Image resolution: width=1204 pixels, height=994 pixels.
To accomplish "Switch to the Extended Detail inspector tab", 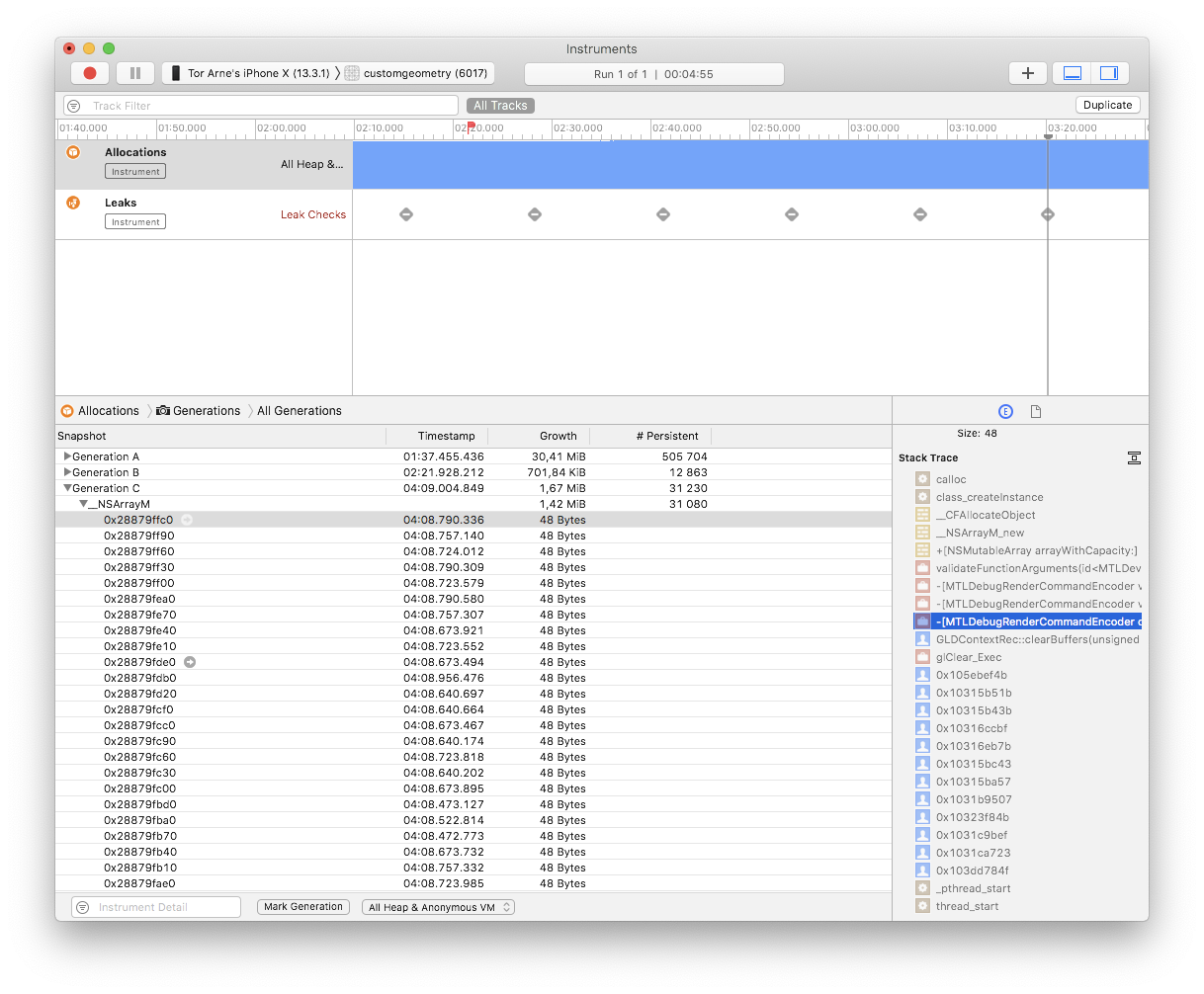I will 1005,412.
